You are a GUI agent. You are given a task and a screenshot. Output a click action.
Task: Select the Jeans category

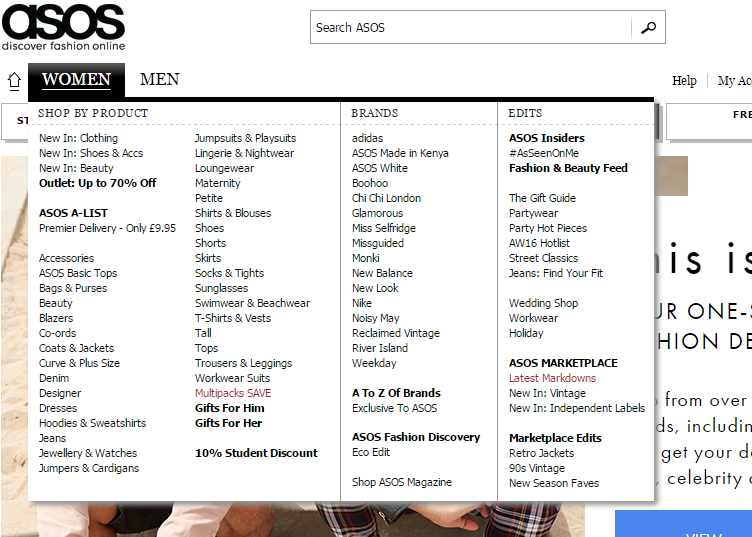[x=53, y=438]
